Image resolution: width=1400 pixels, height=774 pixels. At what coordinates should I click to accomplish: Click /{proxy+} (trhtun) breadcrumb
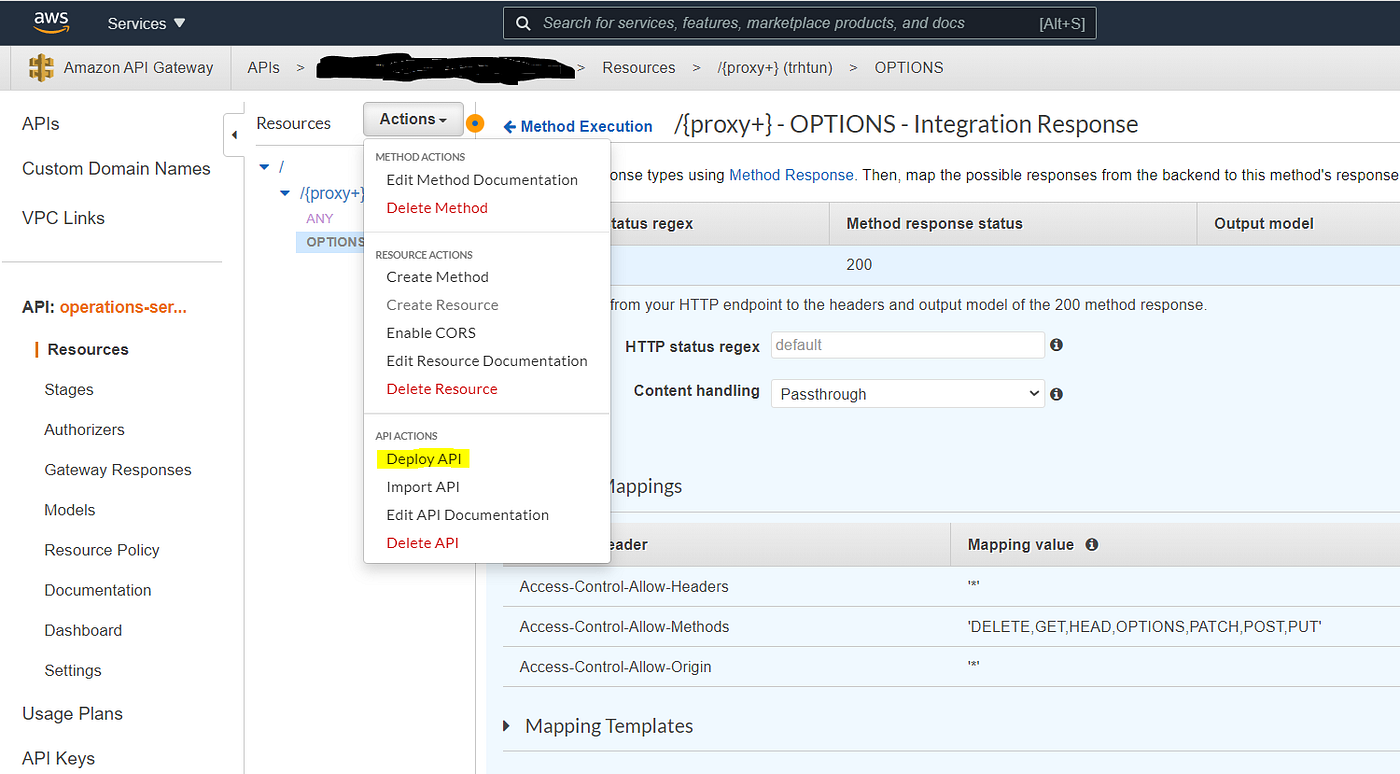(x=775, y=68)
